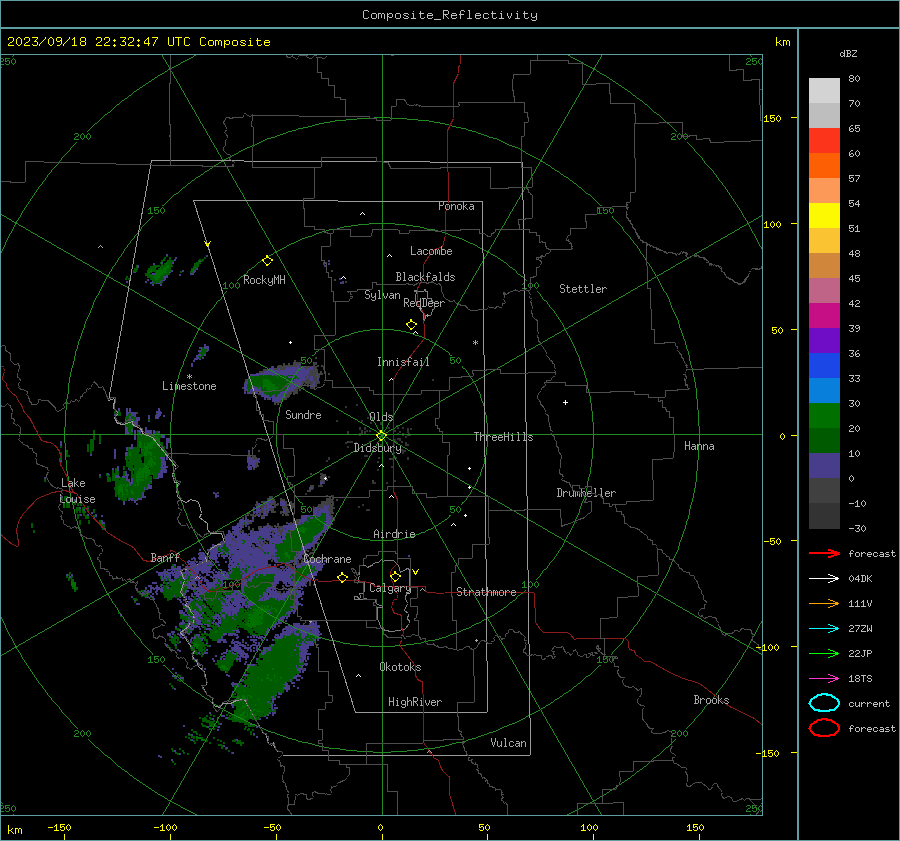Viewport: 900px width, 841px height.
Task: Click the 150 value on the right km axis
Action: [x=773, y=118]
